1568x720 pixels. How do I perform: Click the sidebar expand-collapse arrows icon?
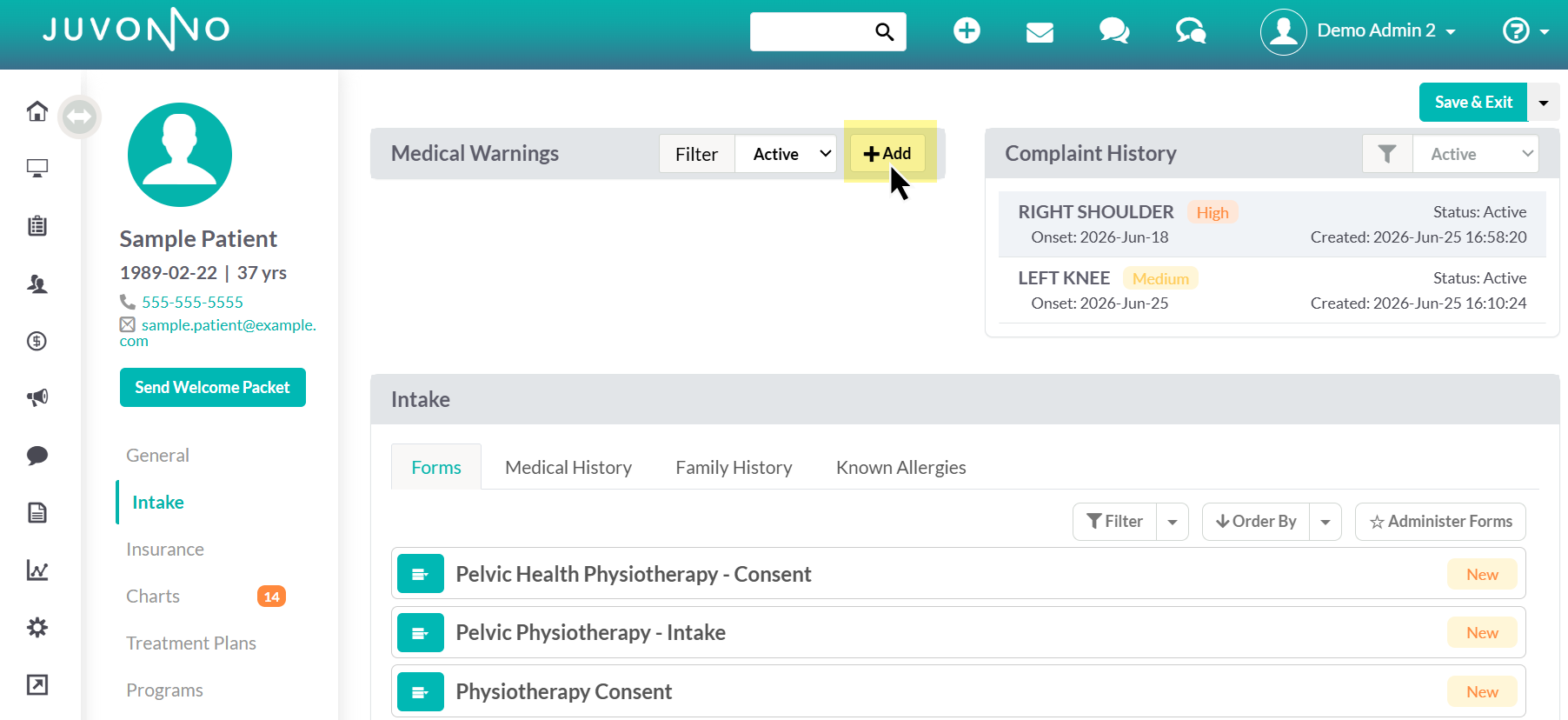click(x=79, y=117)
